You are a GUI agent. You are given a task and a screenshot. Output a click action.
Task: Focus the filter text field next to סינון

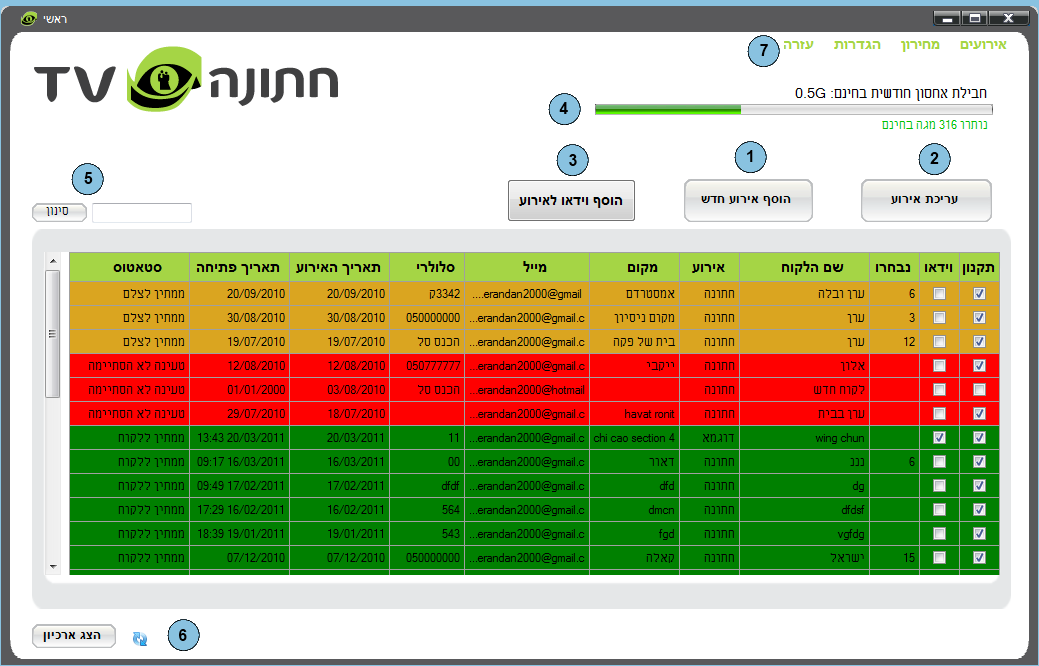(x=141, y=212)
